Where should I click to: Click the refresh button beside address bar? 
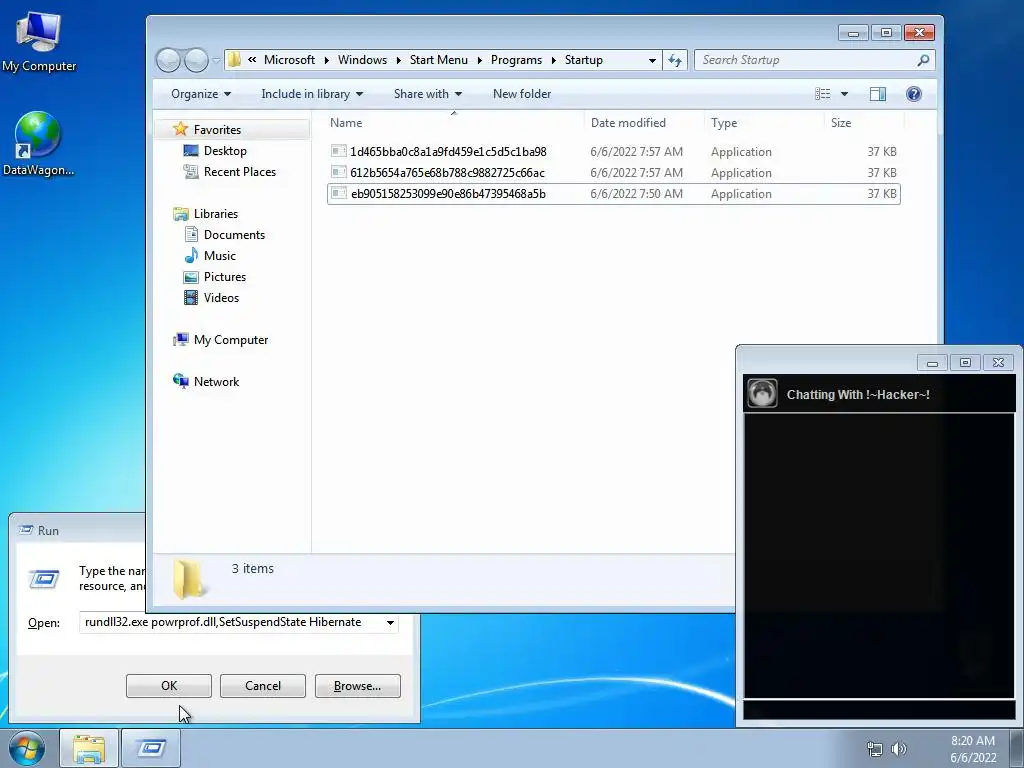click(x=675, y=60)
